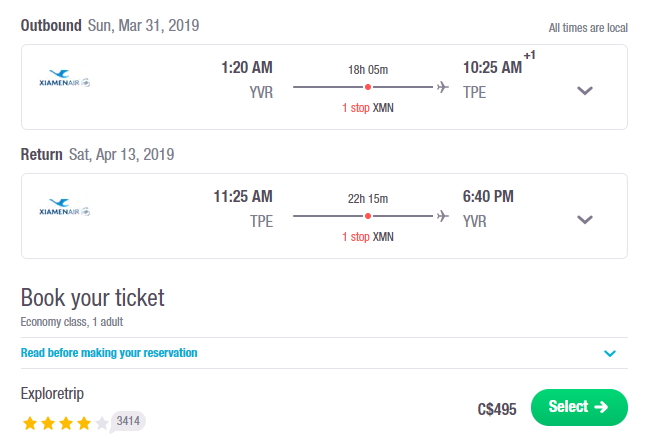Click the Xiamen Air logo on outbound flight
The width and height of the screenshot is (655, 444).
coord(64,79)
